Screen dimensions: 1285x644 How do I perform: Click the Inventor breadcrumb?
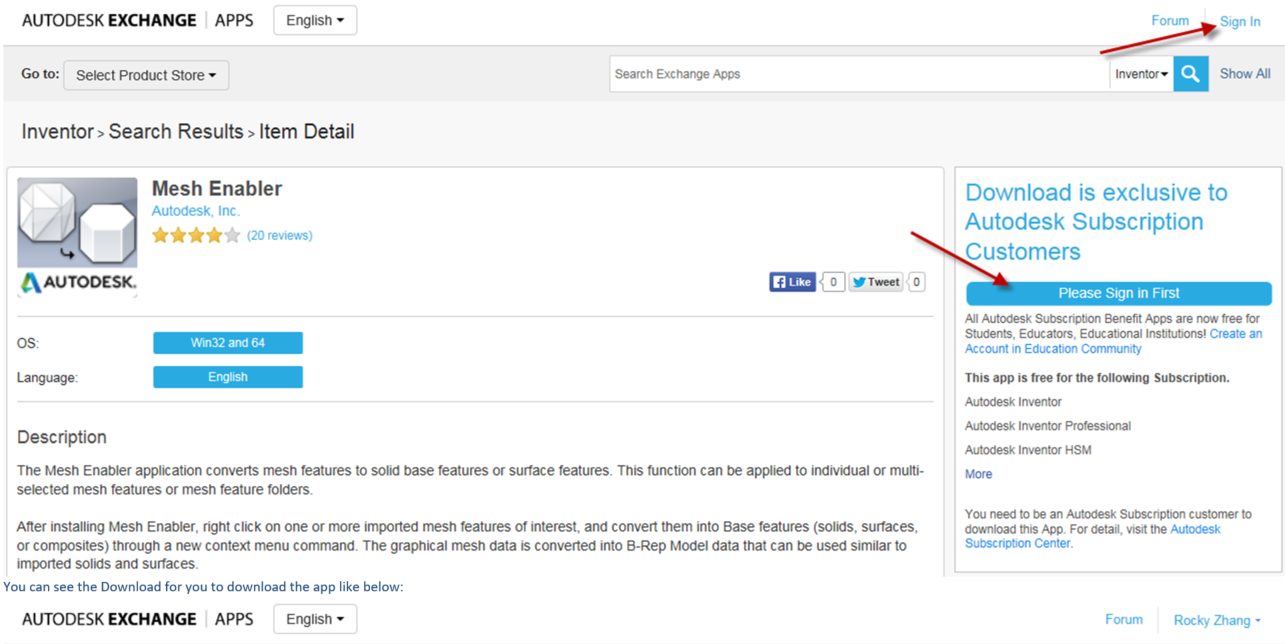[57, 132]
